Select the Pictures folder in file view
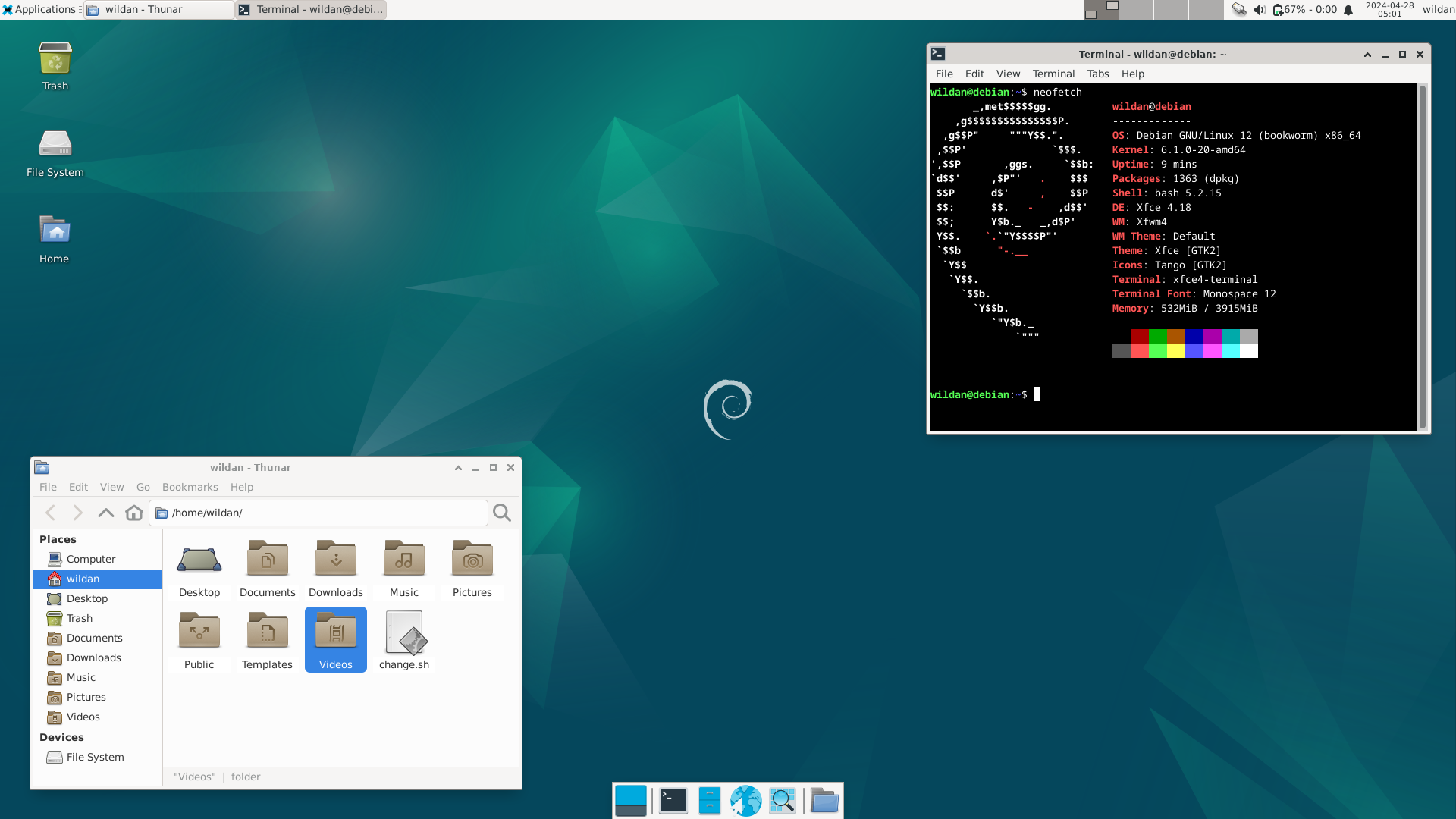This screenshot has height=819, width=1456. (x=472, y=568)
